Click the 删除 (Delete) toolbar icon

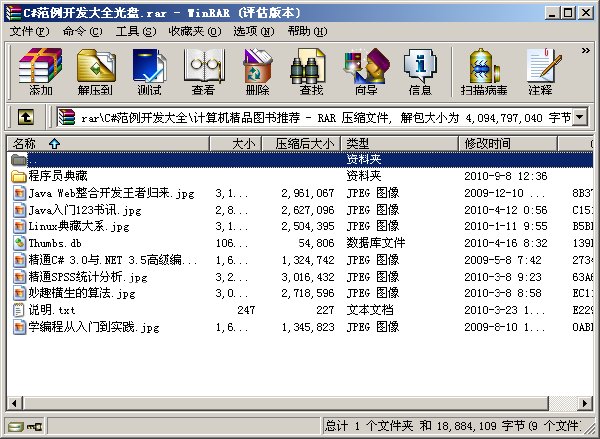[257, 71]
